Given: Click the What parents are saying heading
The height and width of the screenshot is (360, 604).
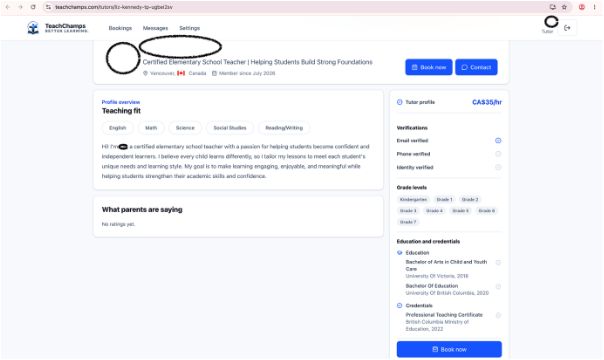Looking at the screenshot, I should [142, 210].
